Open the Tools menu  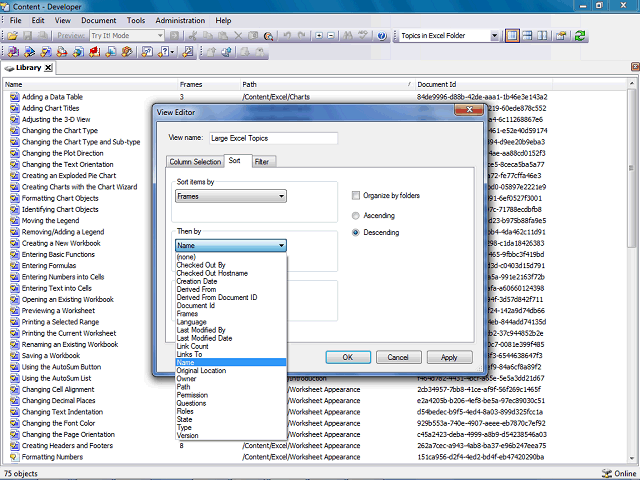(136, 20)
